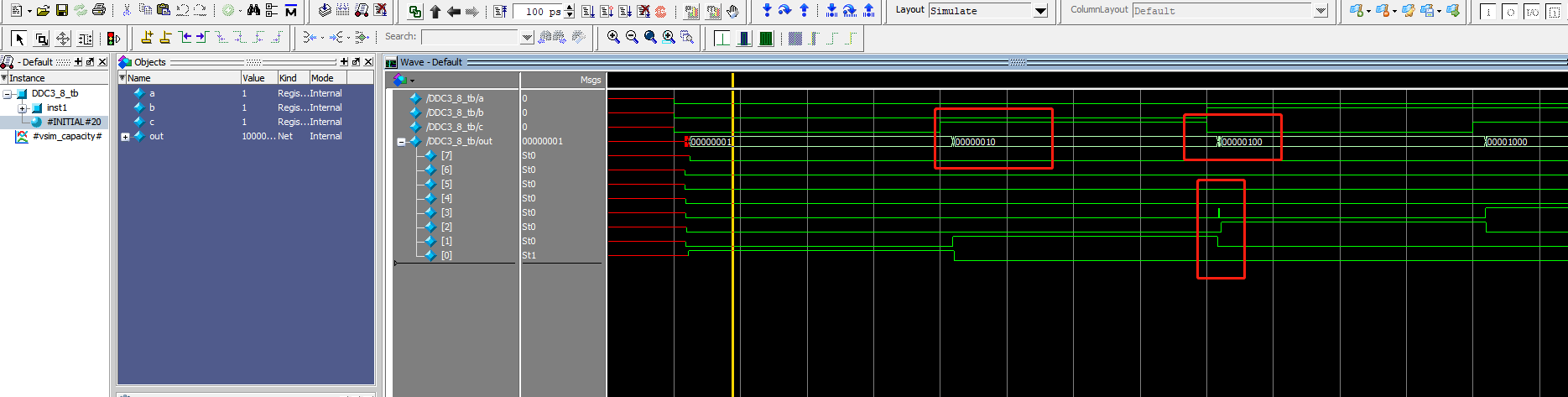Collapse the DDC3_8_tb instance tree node
Viewport: 1568px width, 397px height.
[8, 94]
